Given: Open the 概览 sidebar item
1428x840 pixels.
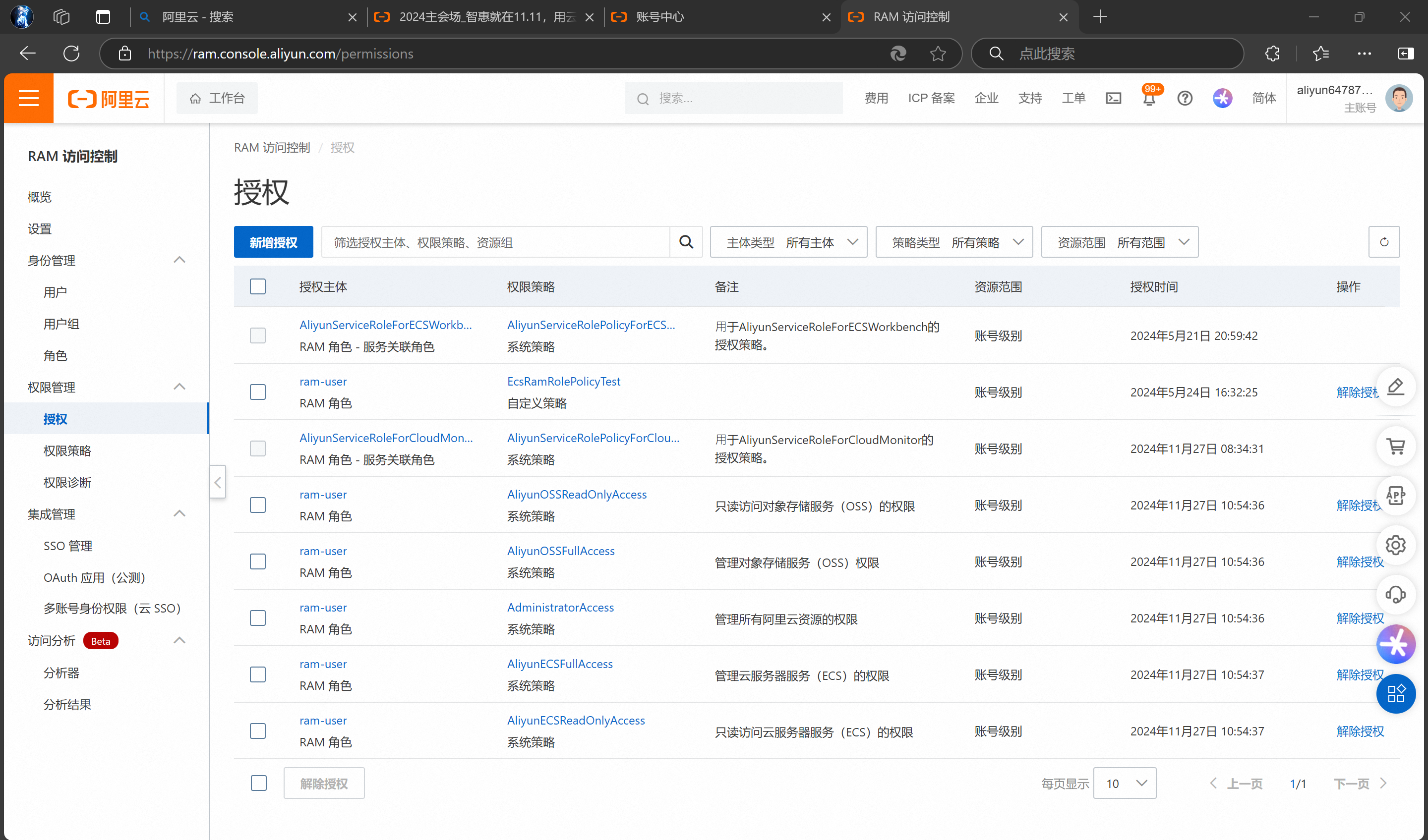Looking at the screenshot, I should pos(40,197).
